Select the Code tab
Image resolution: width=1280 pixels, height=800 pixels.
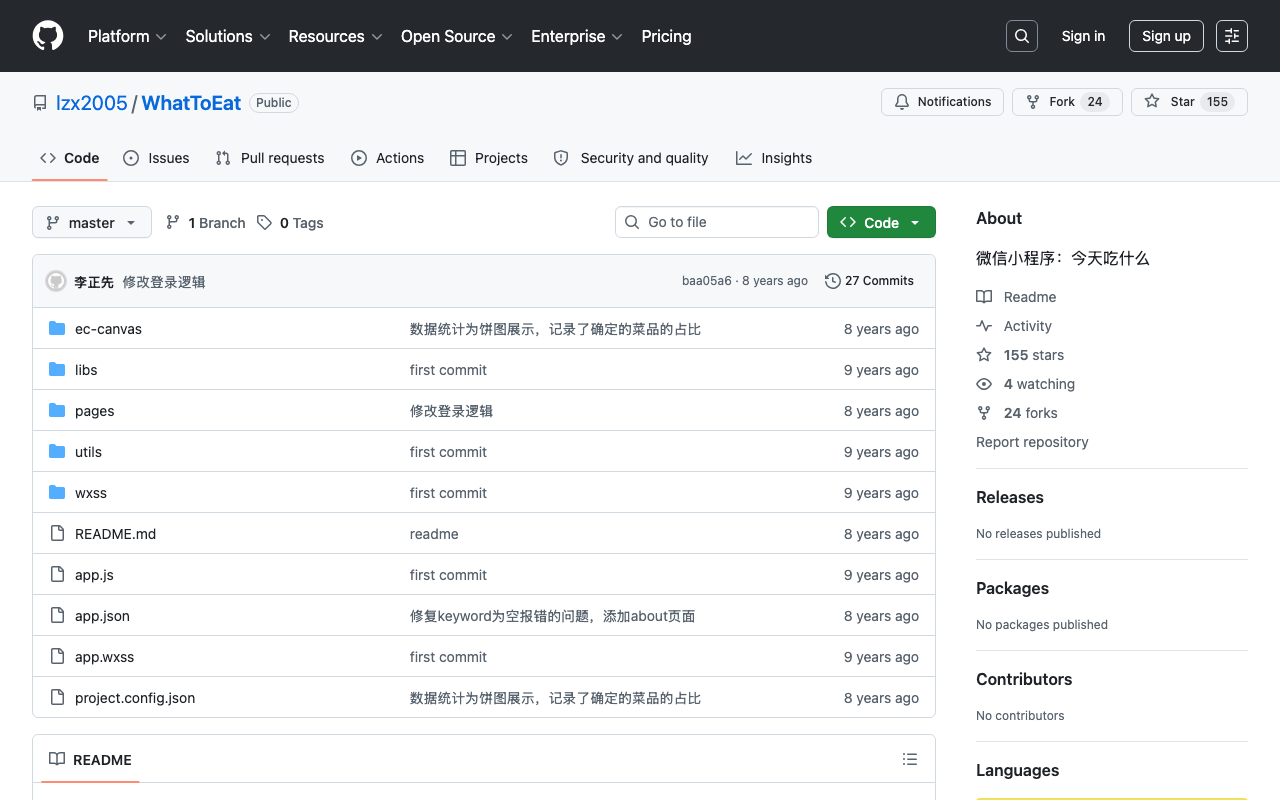pos(70,158)
